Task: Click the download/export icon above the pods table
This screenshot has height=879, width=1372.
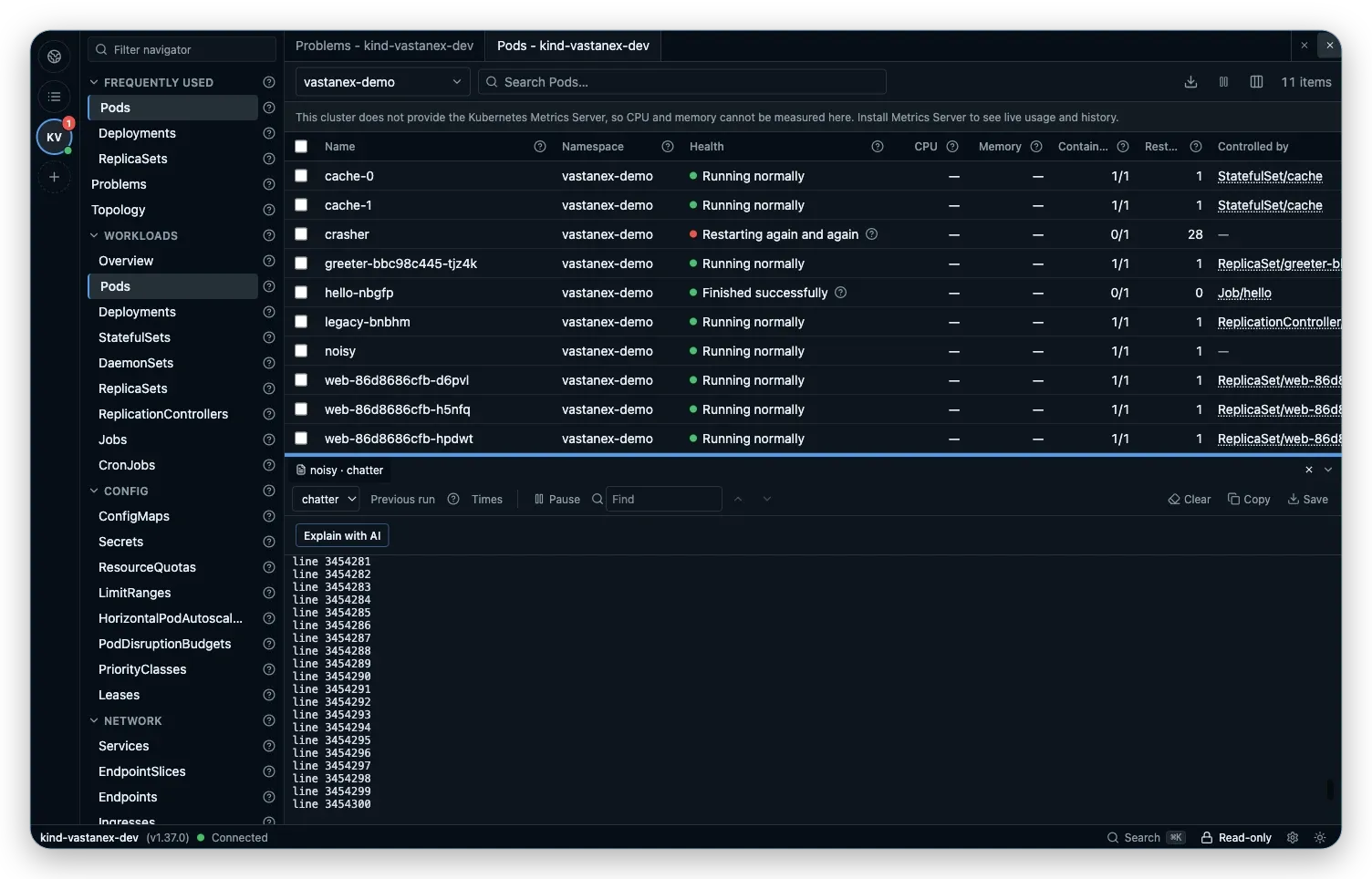Action: (x=1190, y=82)
